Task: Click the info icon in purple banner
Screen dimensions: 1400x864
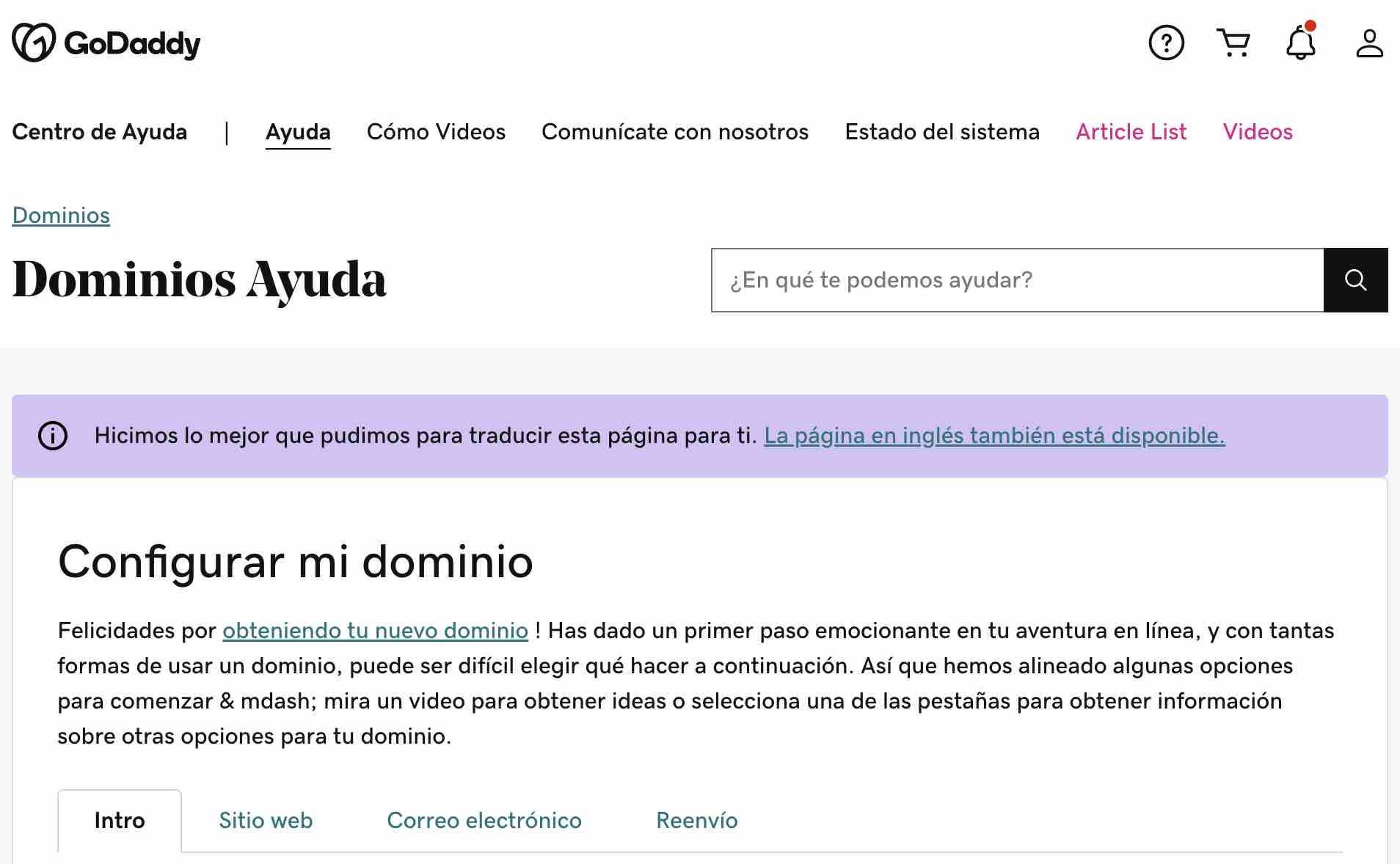Action: coord(53,436)
